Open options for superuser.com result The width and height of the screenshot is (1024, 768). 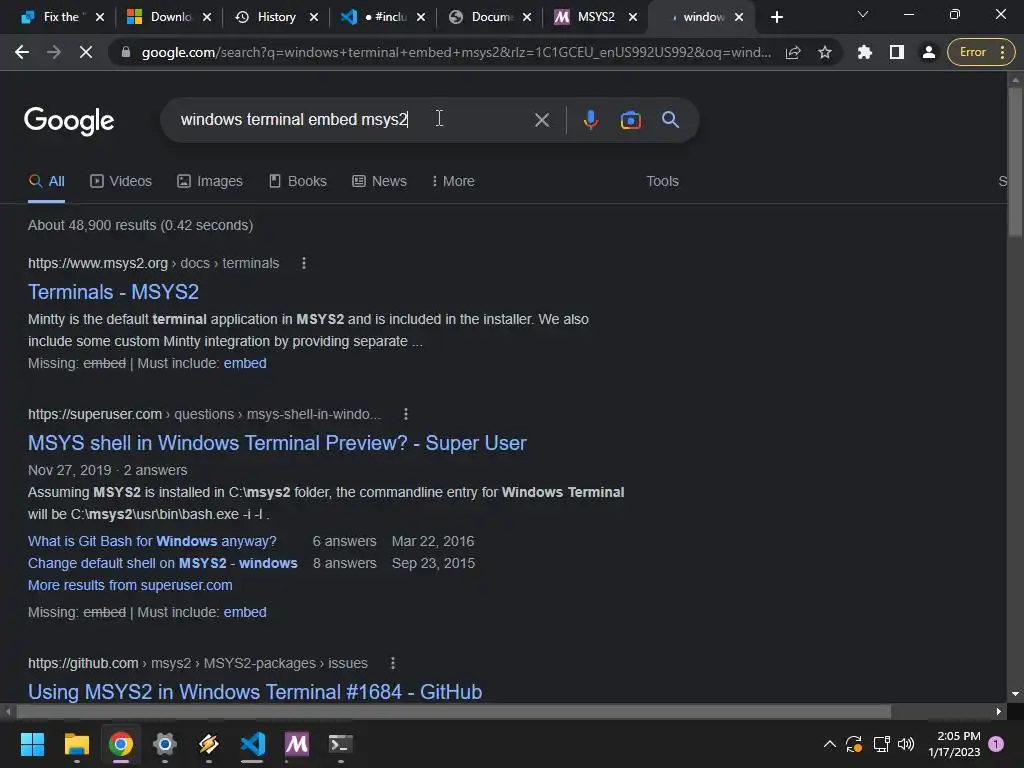click(406, 414)
